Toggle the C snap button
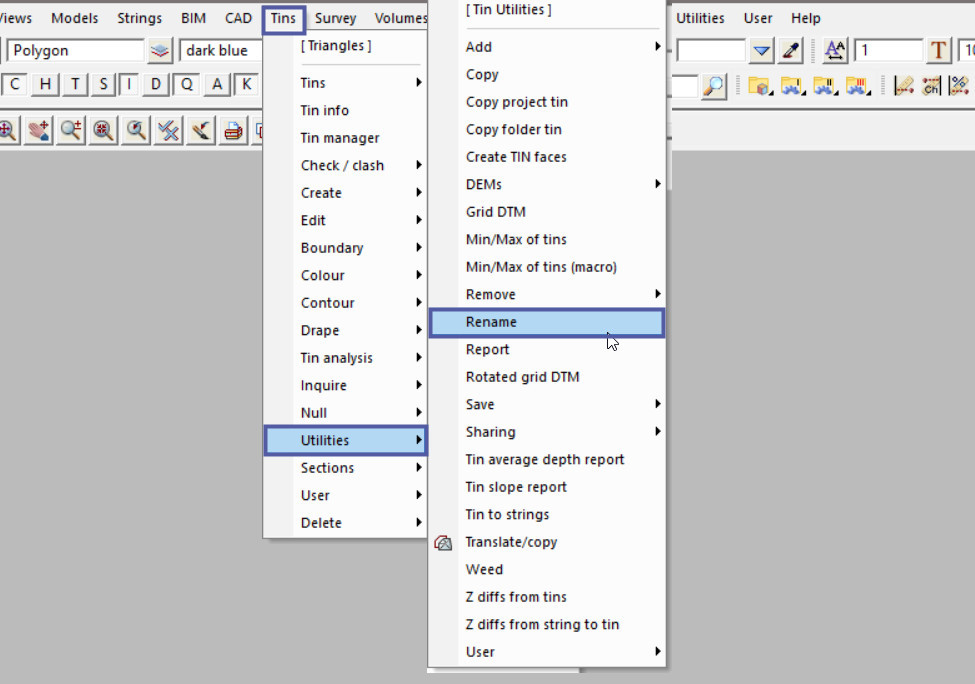Viewport: 975px width, 684px height. click(15, 85)
